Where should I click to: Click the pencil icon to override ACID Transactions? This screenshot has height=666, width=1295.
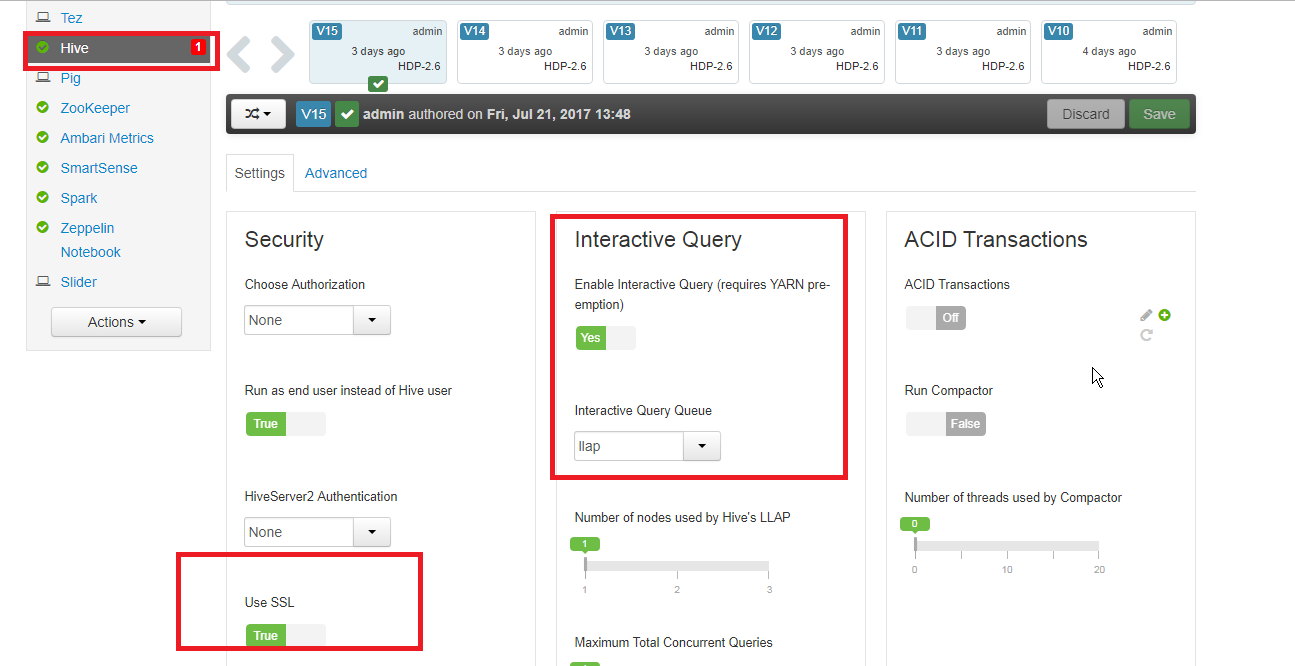tap(1146, 314)
